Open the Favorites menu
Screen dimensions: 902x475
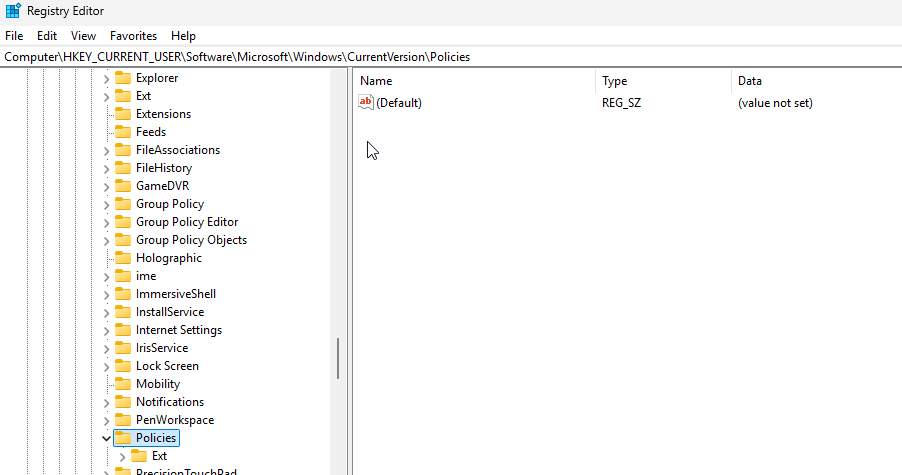point(133,35)
